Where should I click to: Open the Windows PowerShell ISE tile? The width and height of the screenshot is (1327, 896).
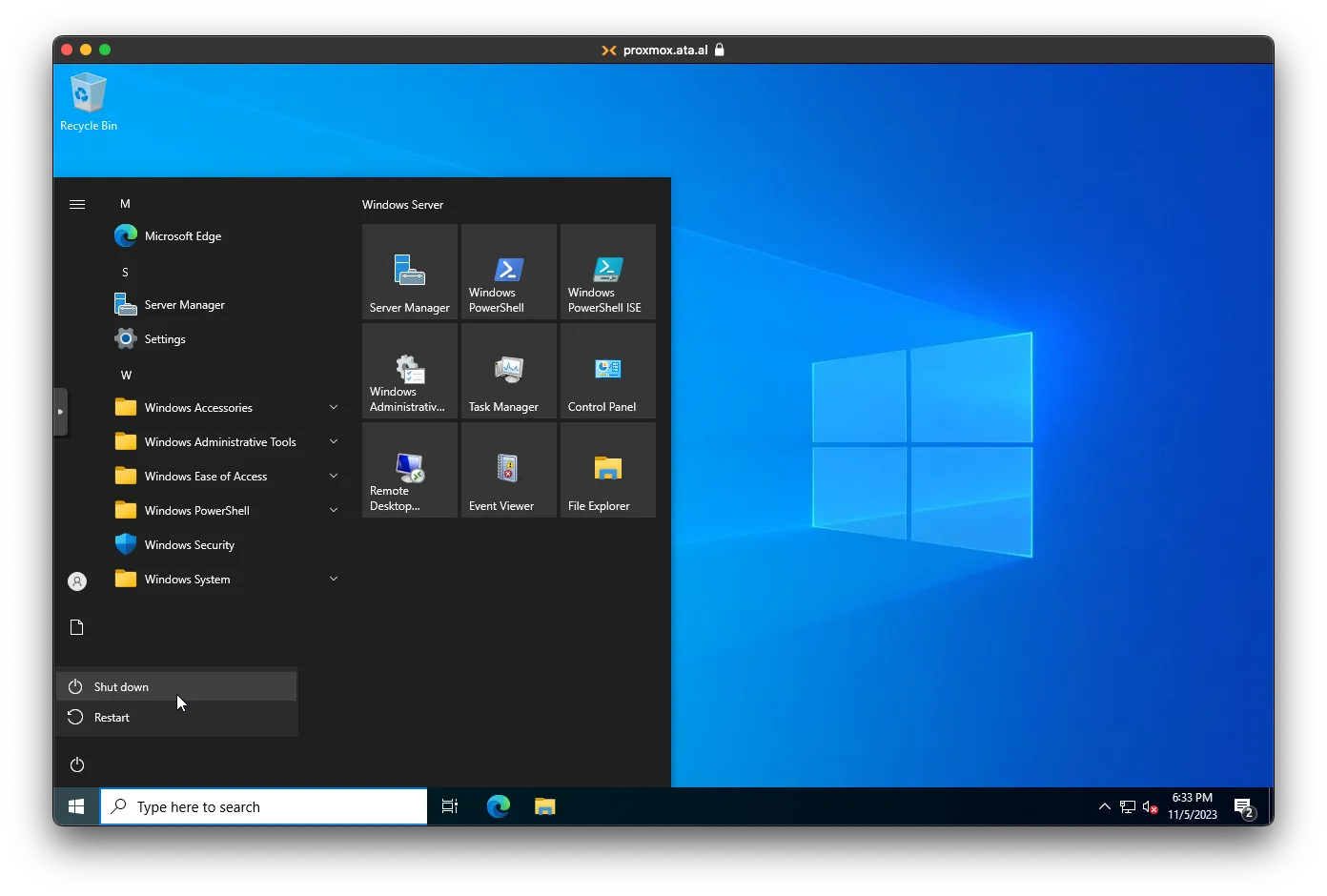pyautogui.click(x=608, y=272)
